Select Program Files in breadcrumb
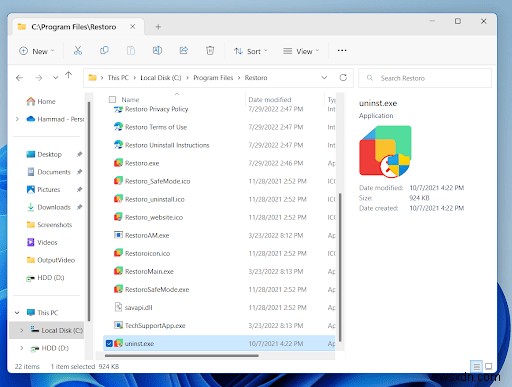The height and width of the screenshot is (387, 512). [213, 78]
